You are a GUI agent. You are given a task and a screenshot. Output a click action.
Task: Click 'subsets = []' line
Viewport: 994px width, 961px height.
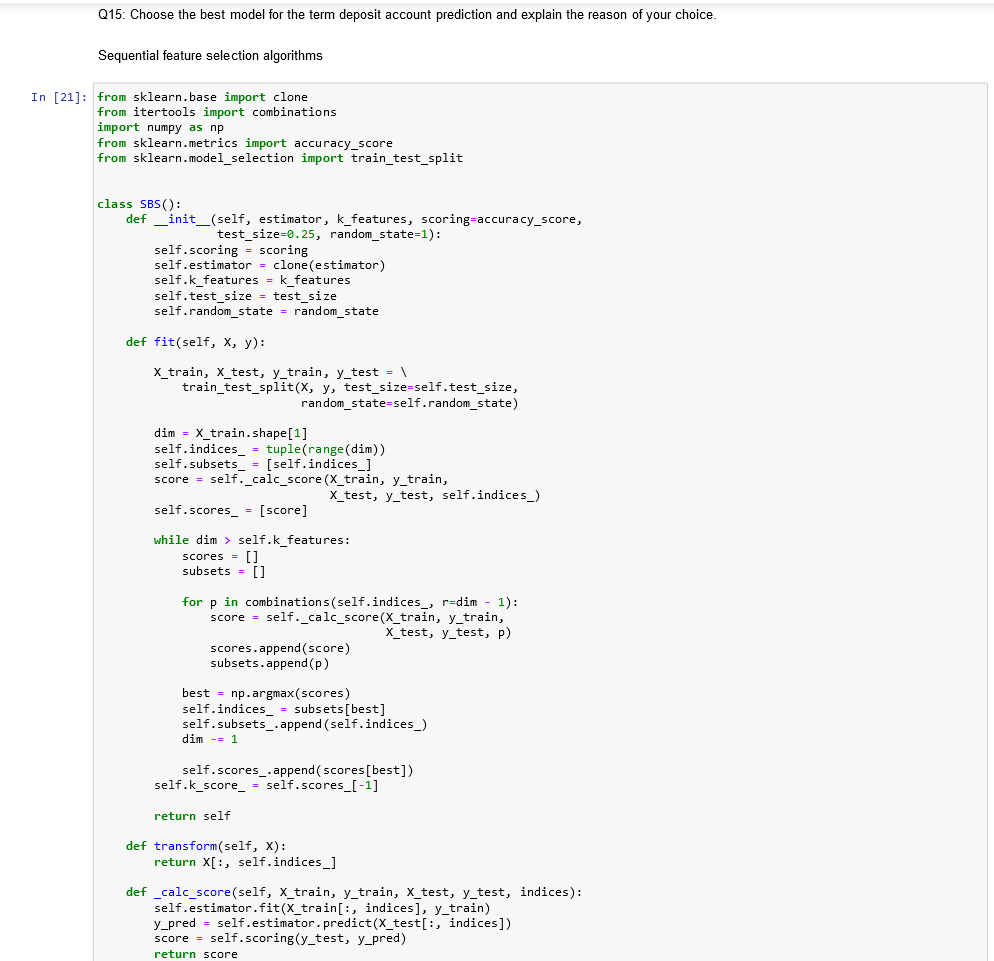[x=224, y=572]
